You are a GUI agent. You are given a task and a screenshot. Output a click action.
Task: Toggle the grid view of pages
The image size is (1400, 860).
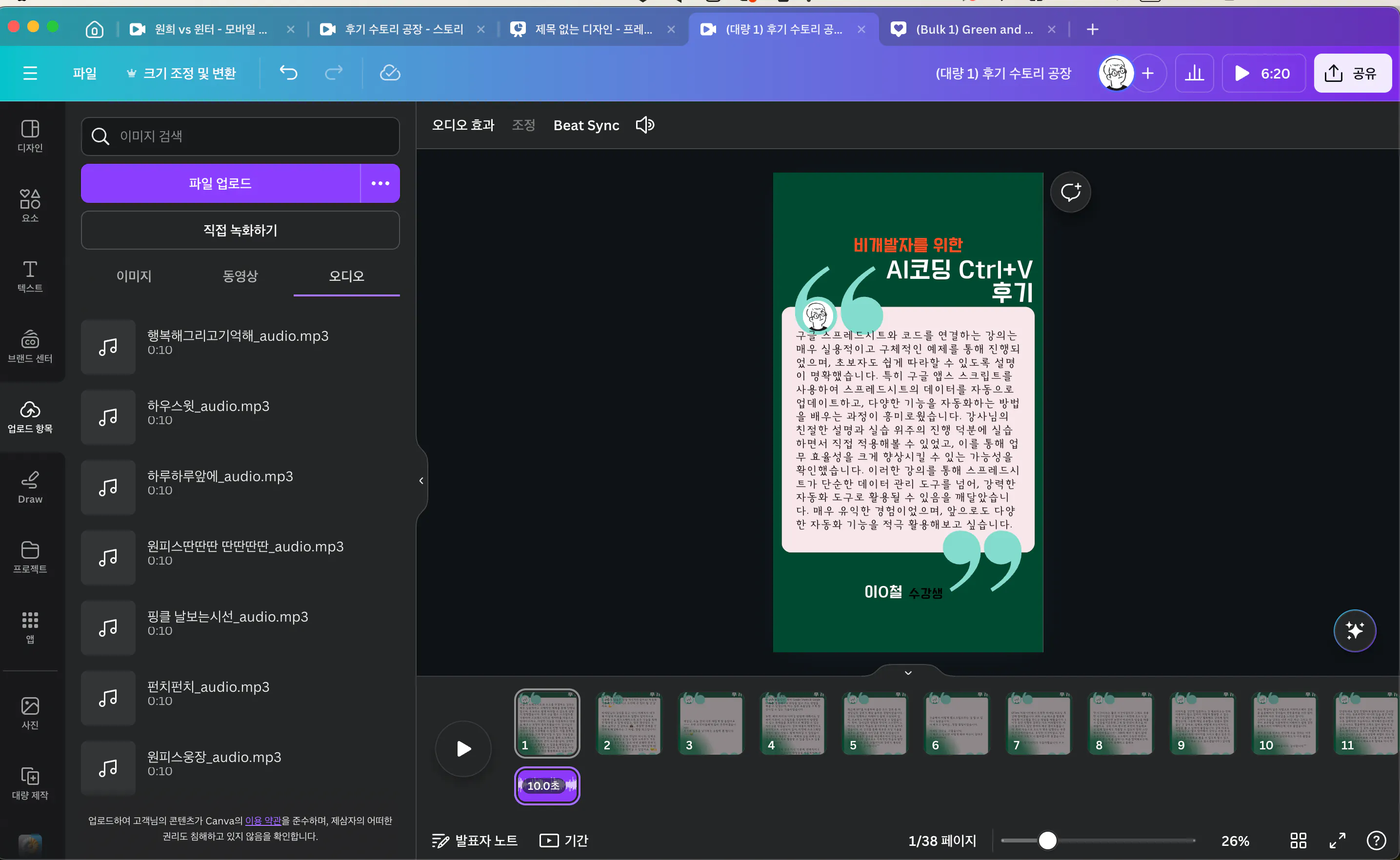(x=1298, y=840)
